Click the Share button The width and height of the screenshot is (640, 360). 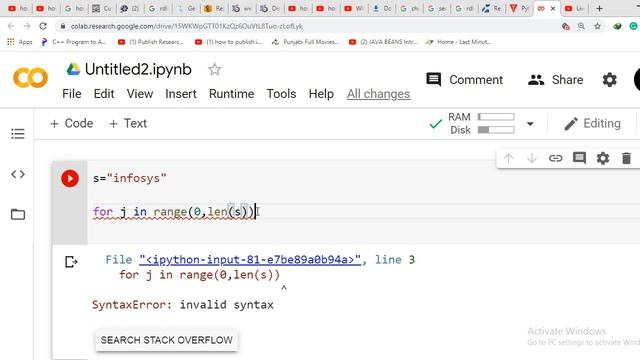[556, 80]
